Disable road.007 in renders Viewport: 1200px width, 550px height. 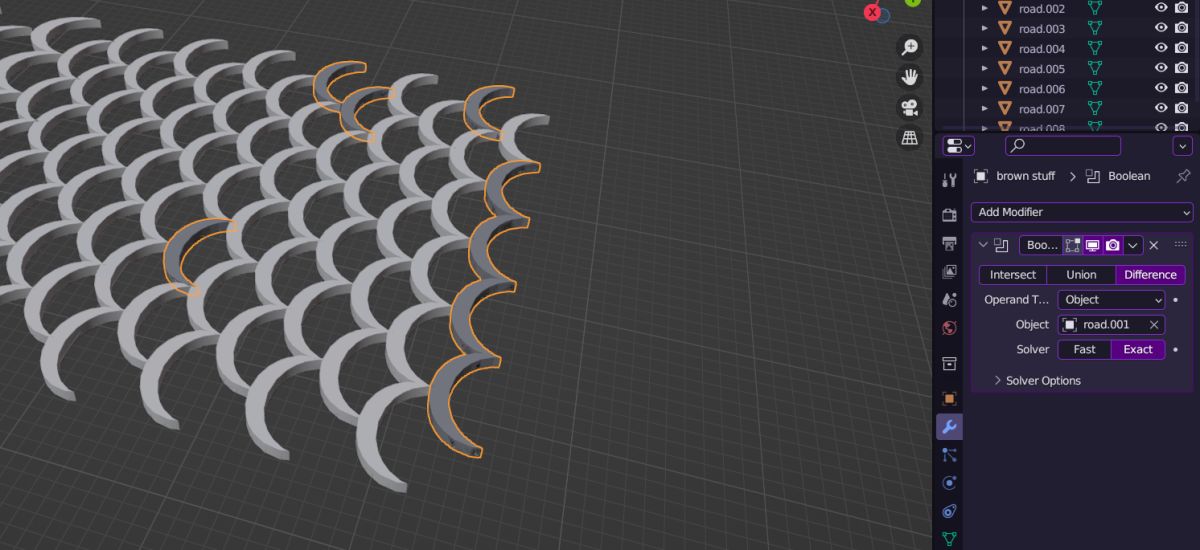(1181, 108)
